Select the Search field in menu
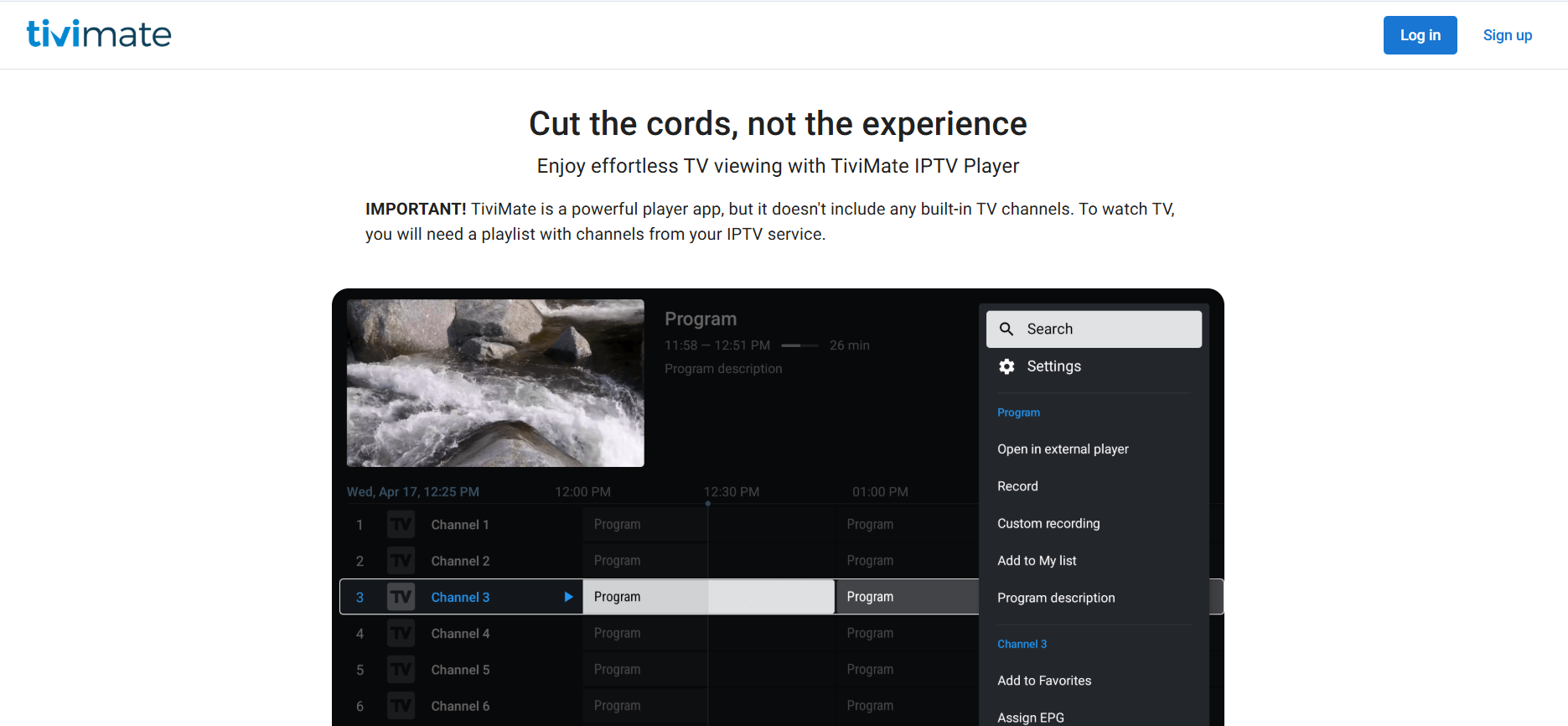This screenshot has height=726, width=1568. click(x=1094, y=329)
